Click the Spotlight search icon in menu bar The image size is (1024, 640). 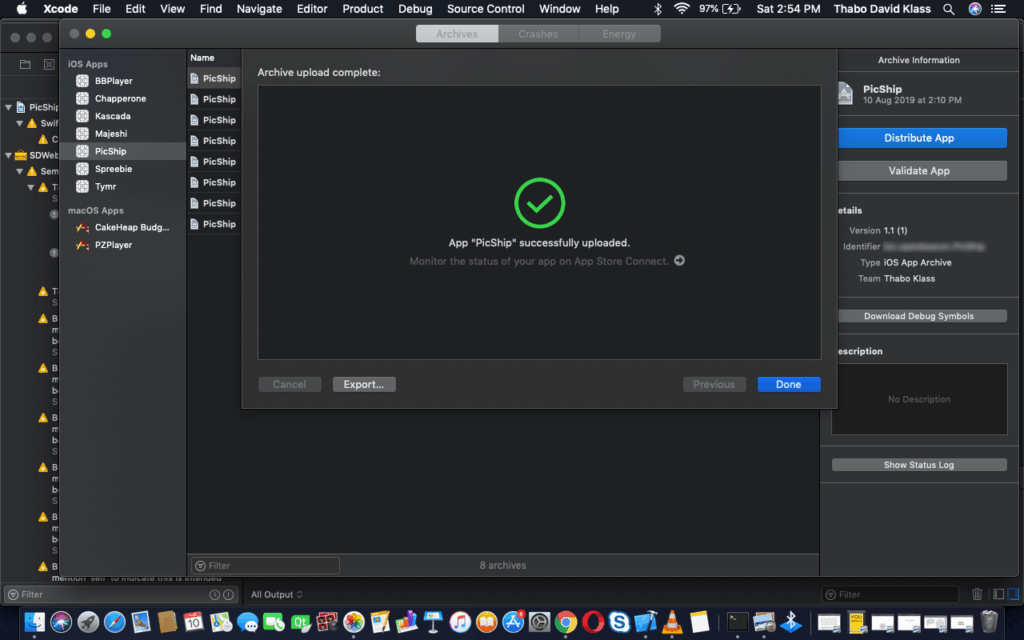[948, 9]
